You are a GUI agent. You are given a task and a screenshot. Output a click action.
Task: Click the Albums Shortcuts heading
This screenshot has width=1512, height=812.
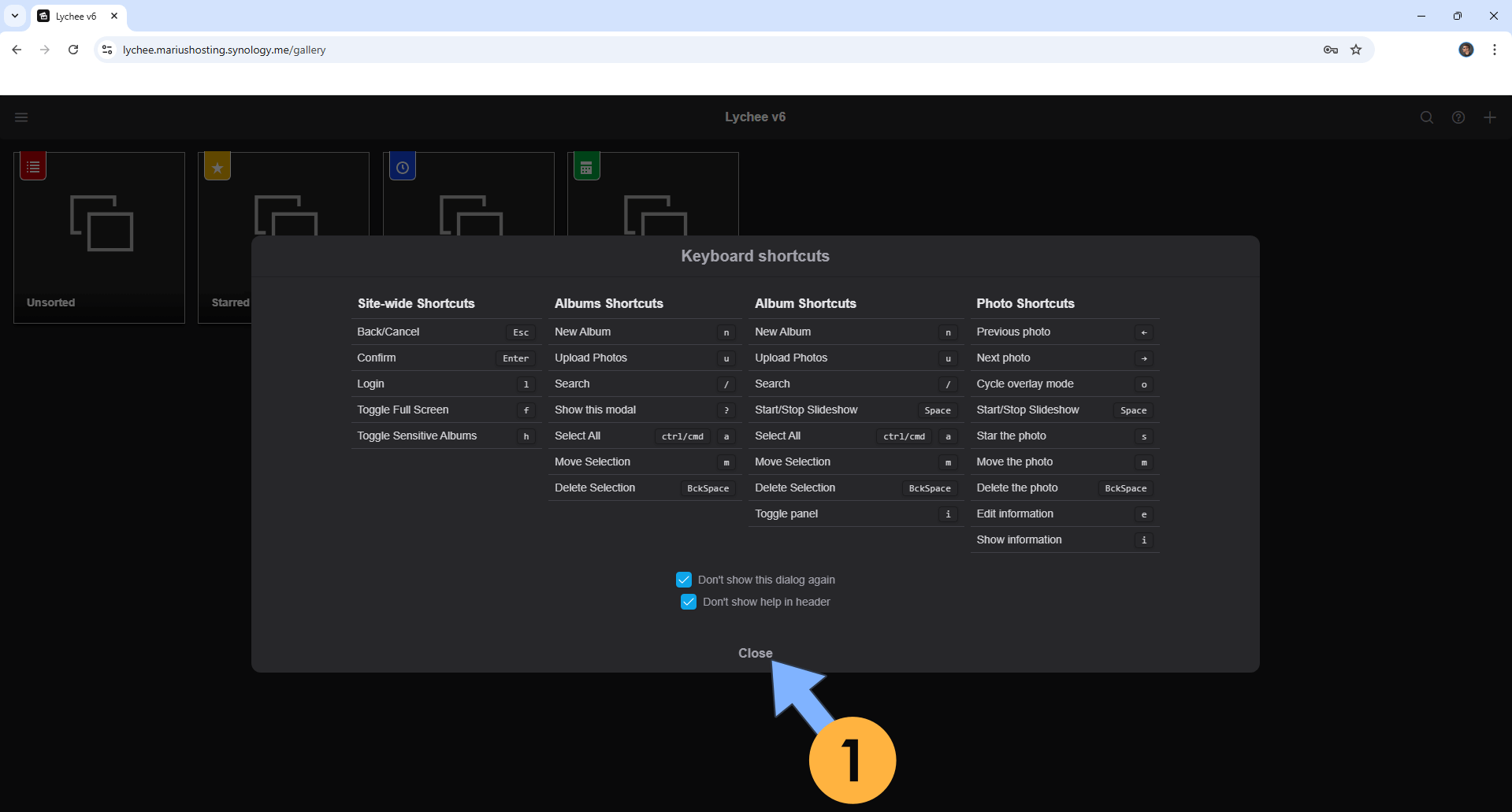click(609, 303)
